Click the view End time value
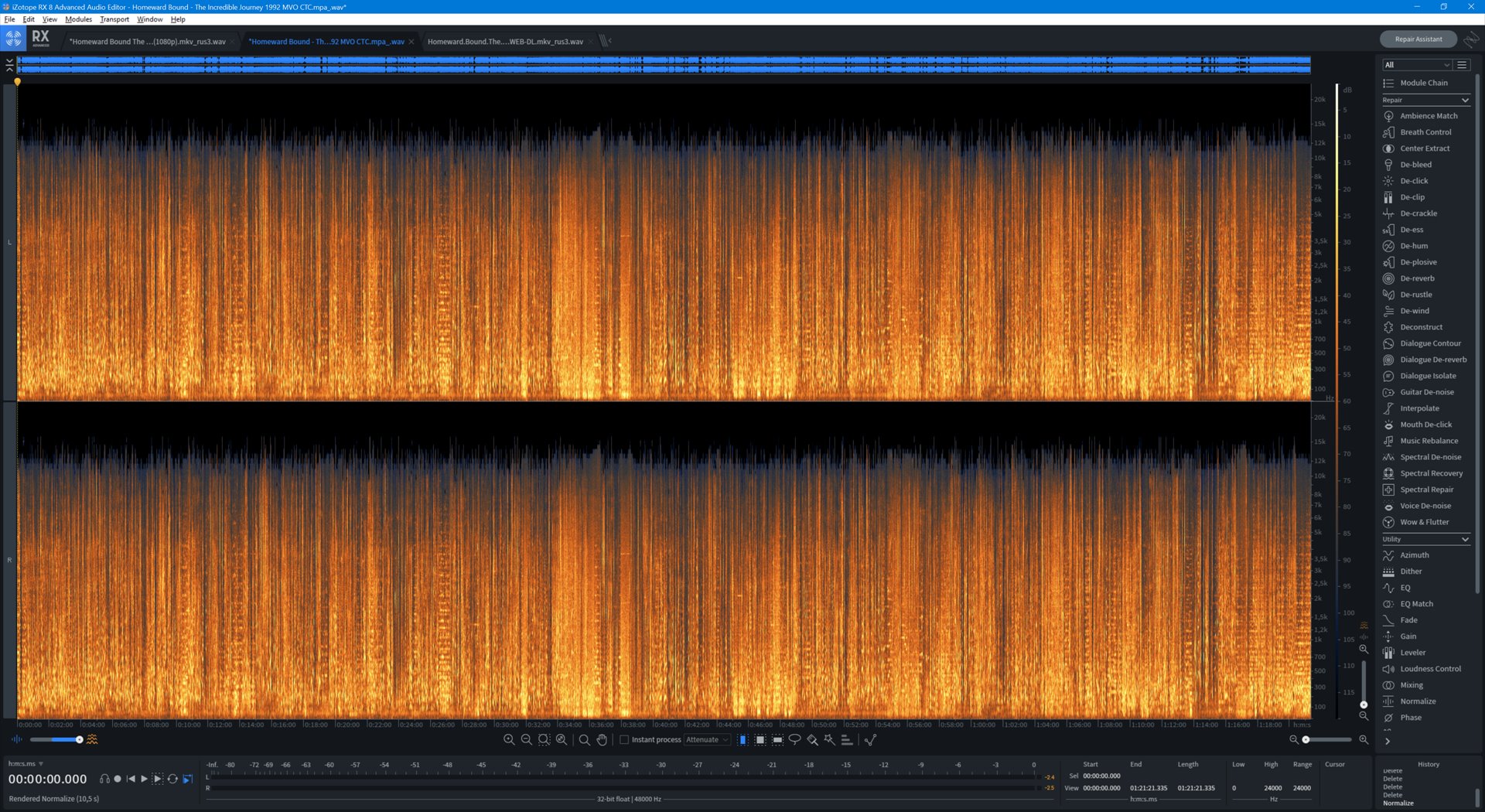 pos(1149,788)
